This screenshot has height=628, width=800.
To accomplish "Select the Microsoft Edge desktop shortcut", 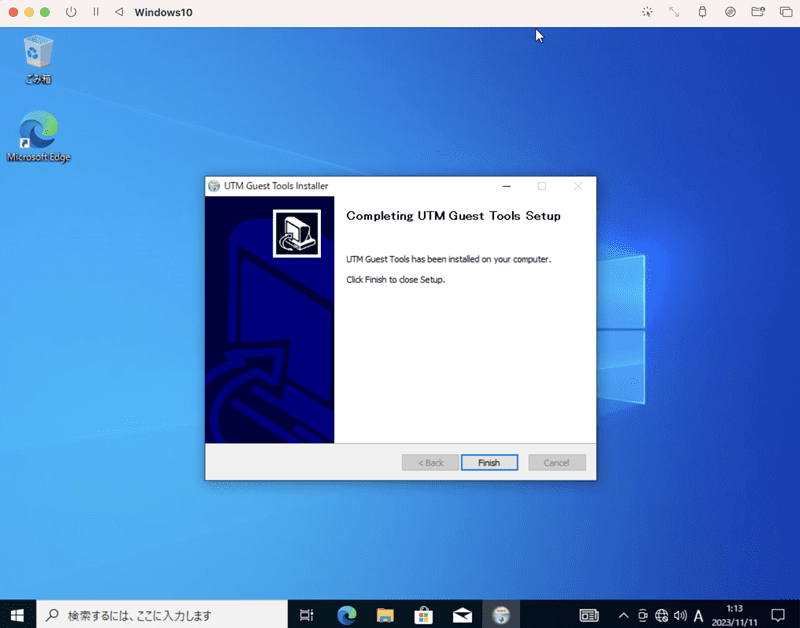I will point(38,137).
